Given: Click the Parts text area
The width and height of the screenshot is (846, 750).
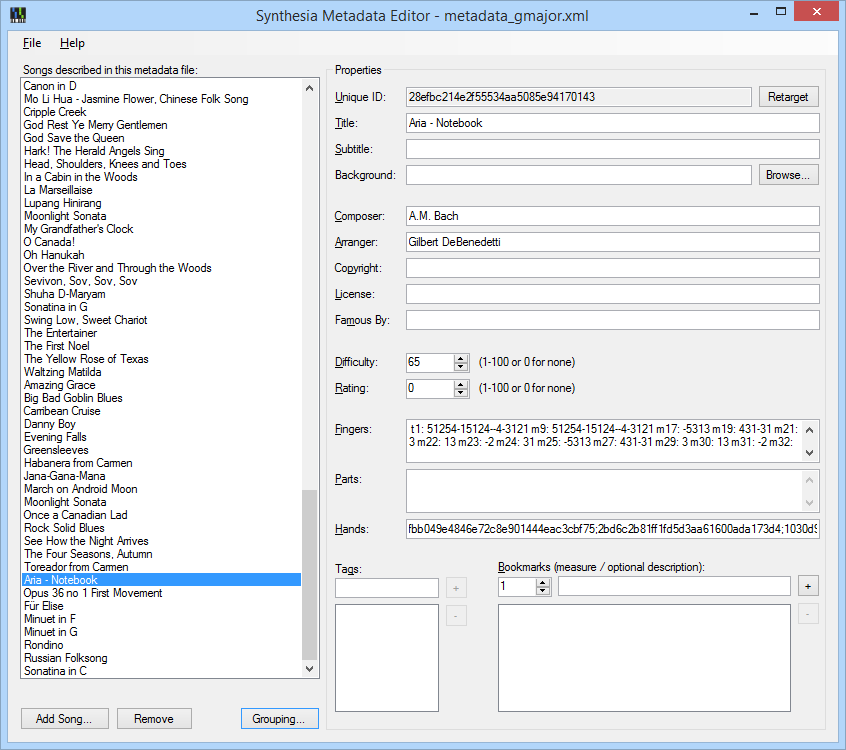Looking at the screenshot, I should tap(604, 490).
